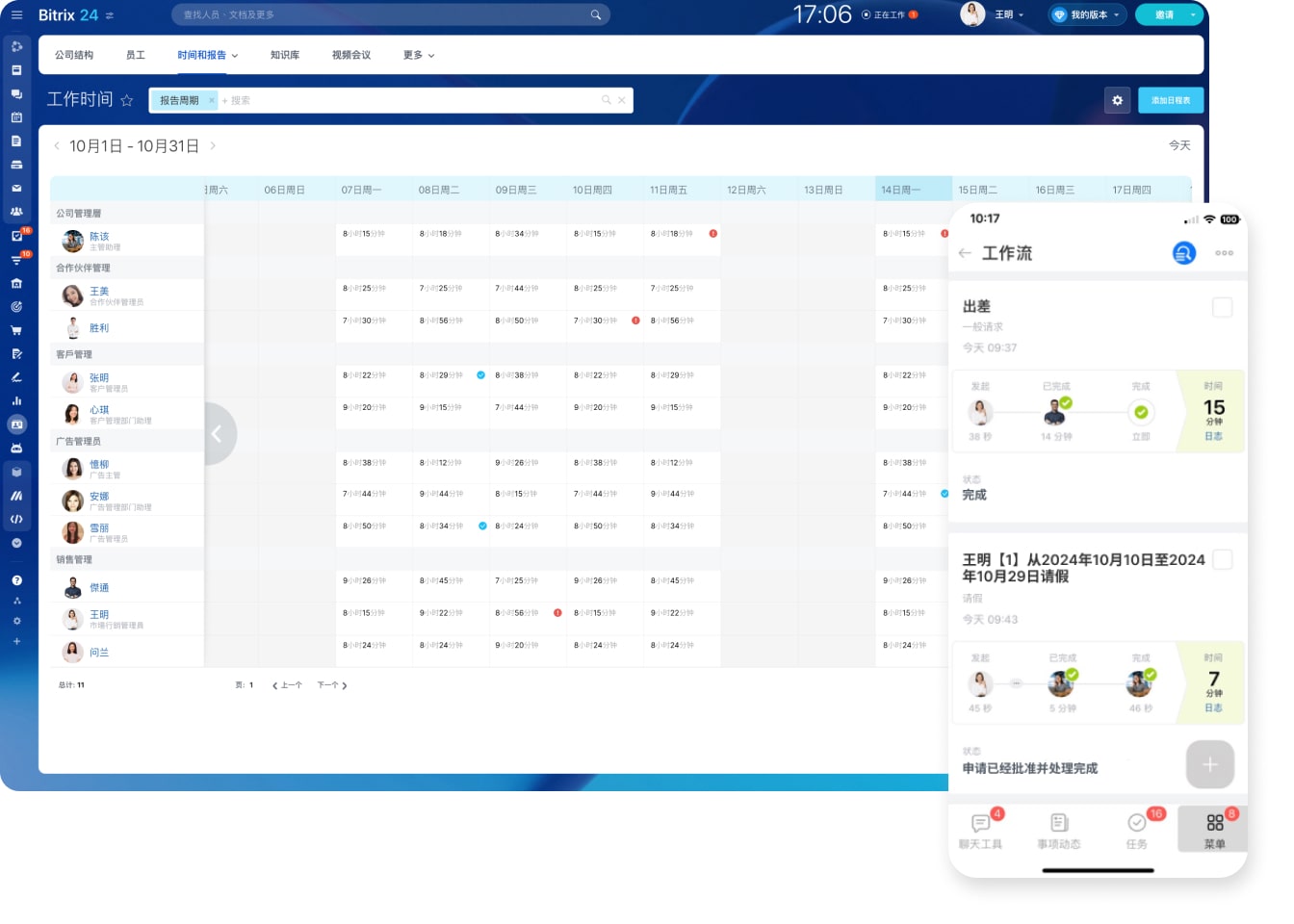Open the chat messenger from the left sidebar
Image resolution: width=1294 pixels, height=924 pixels.
pos(16,94)
